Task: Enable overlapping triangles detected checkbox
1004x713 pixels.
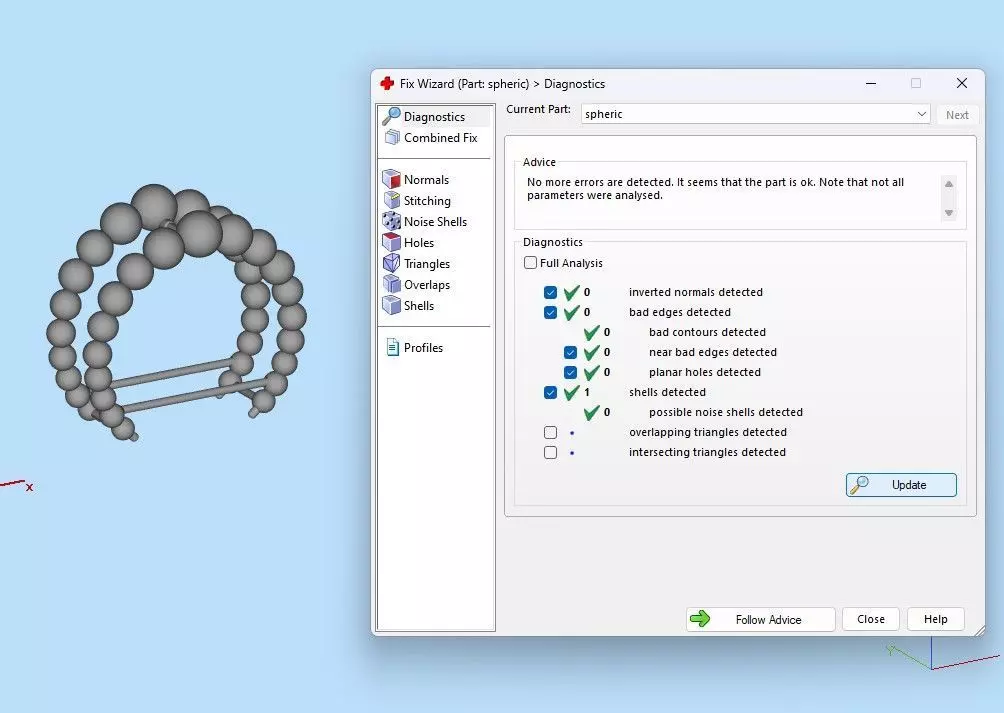Action: (x=550, y=432)
